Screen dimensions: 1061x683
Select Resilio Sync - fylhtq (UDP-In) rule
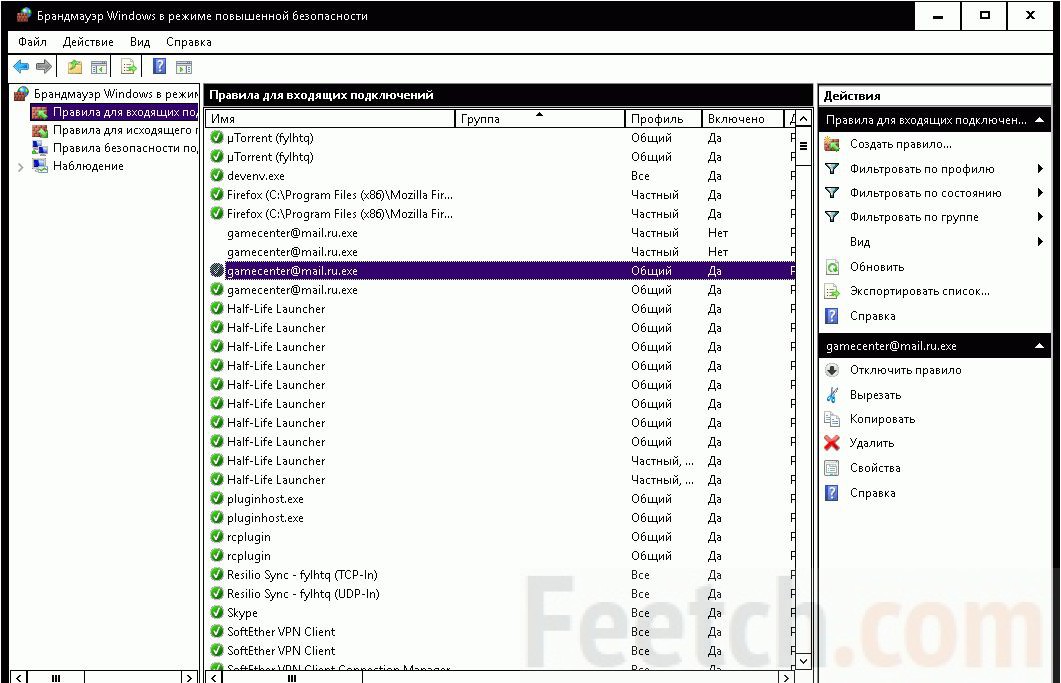501,594
